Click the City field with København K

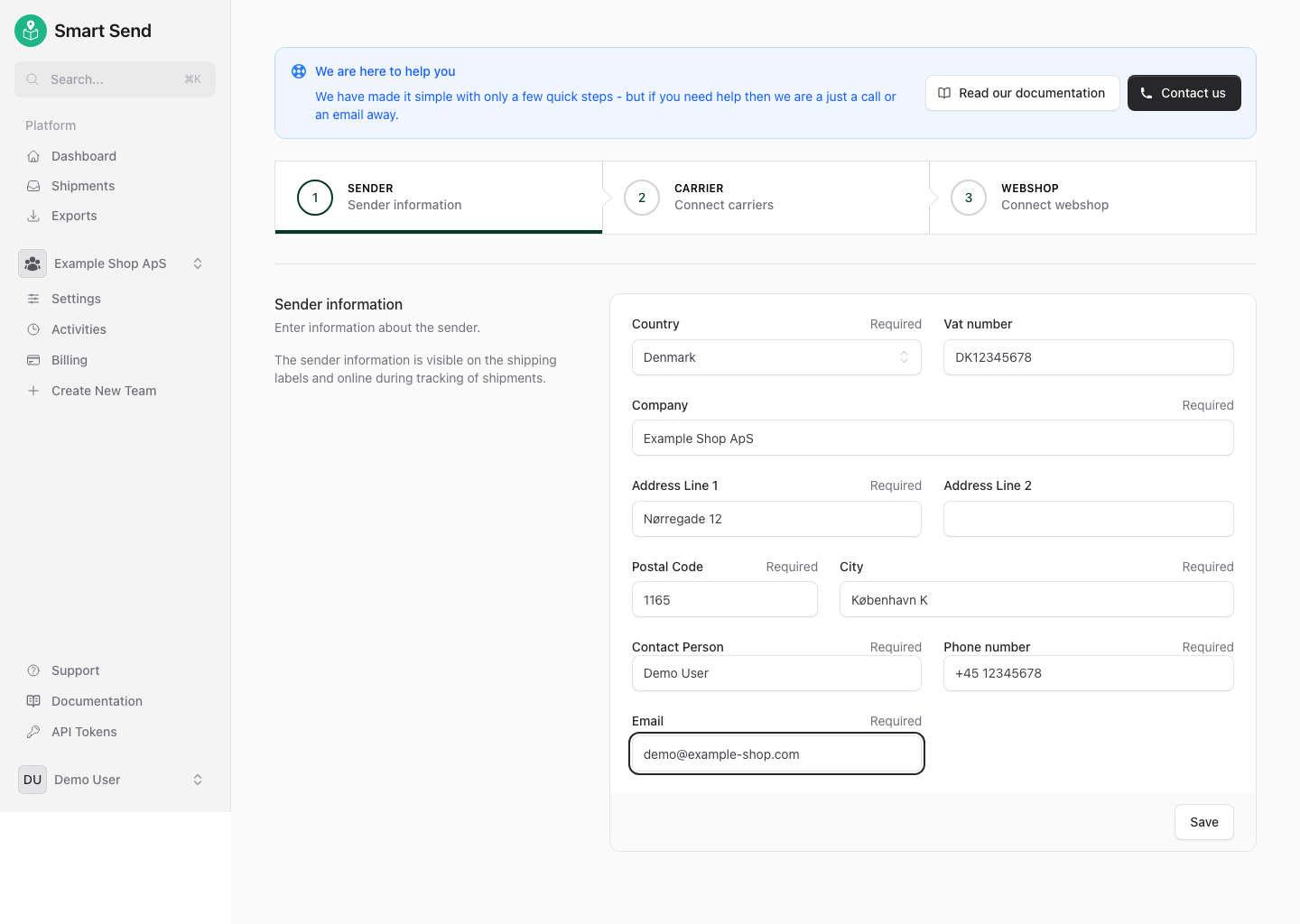pos(1036,600)
